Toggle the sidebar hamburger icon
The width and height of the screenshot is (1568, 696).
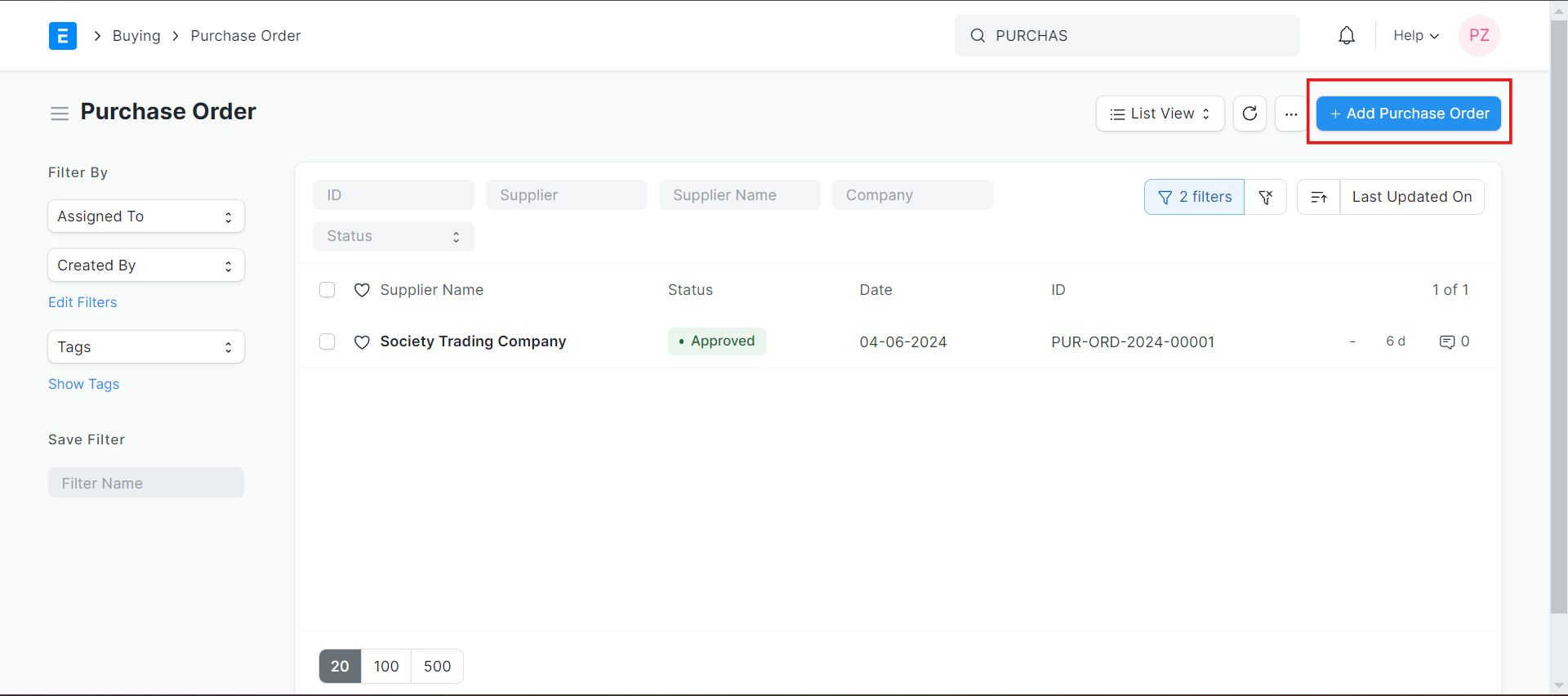[x=60, y=114]
